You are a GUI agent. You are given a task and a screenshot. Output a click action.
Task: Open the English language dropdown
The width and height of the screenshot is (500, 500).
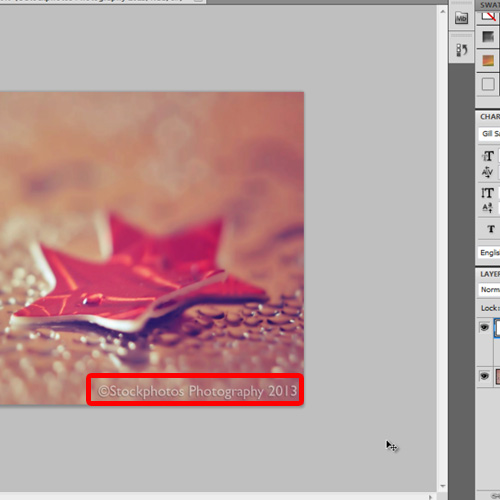pos(489,253)
